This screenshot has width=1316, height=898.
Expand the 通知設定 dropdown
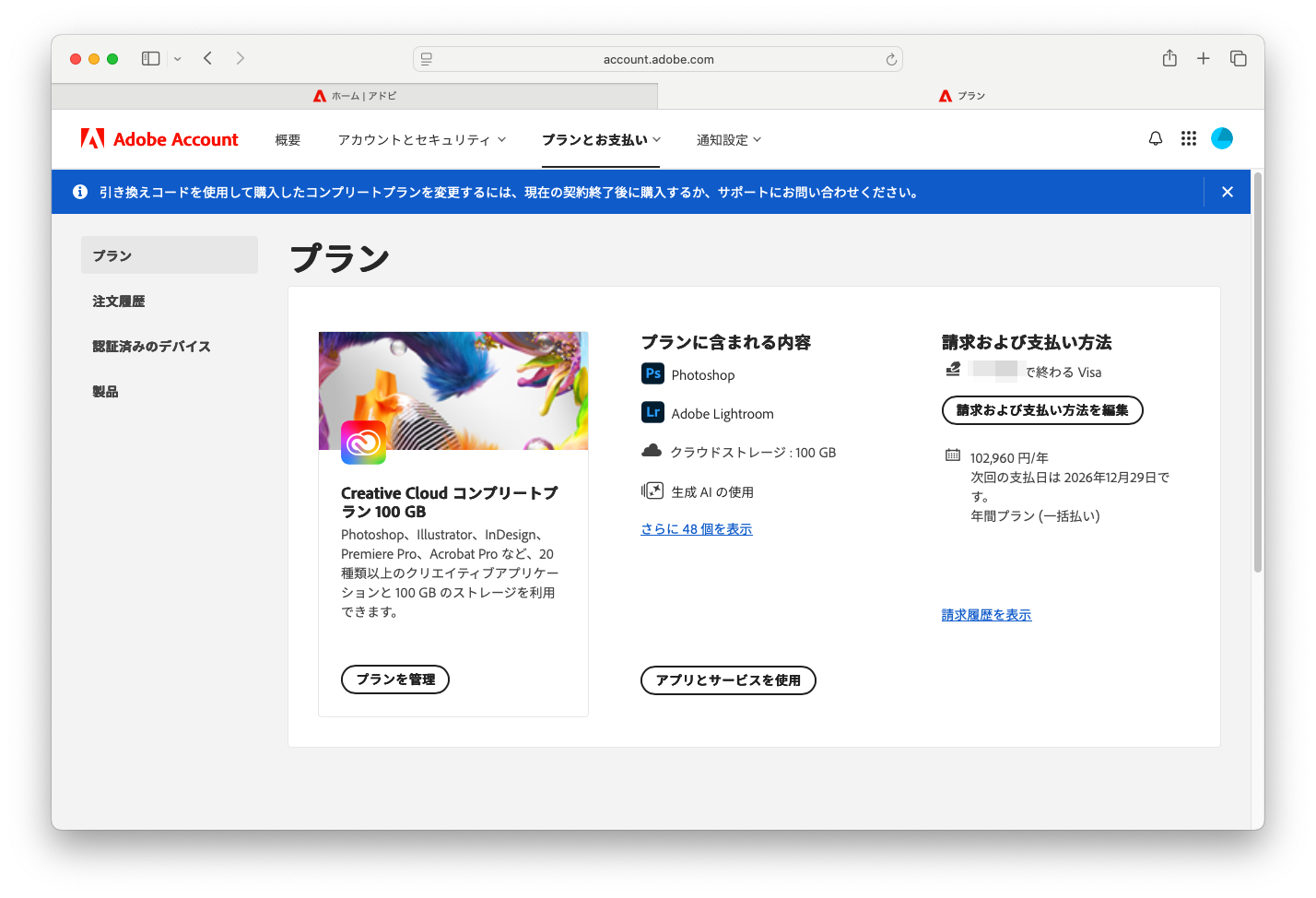(728, 140)
